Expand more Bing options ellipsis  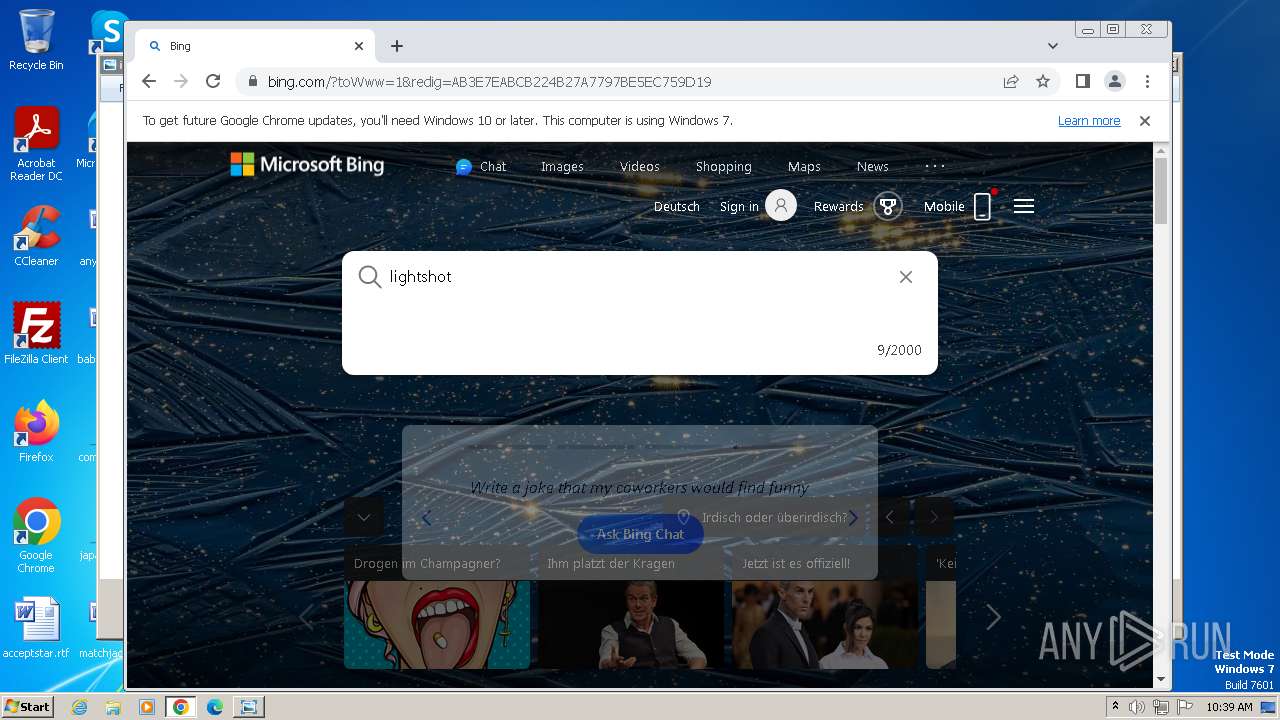click(x=935, y=166)
